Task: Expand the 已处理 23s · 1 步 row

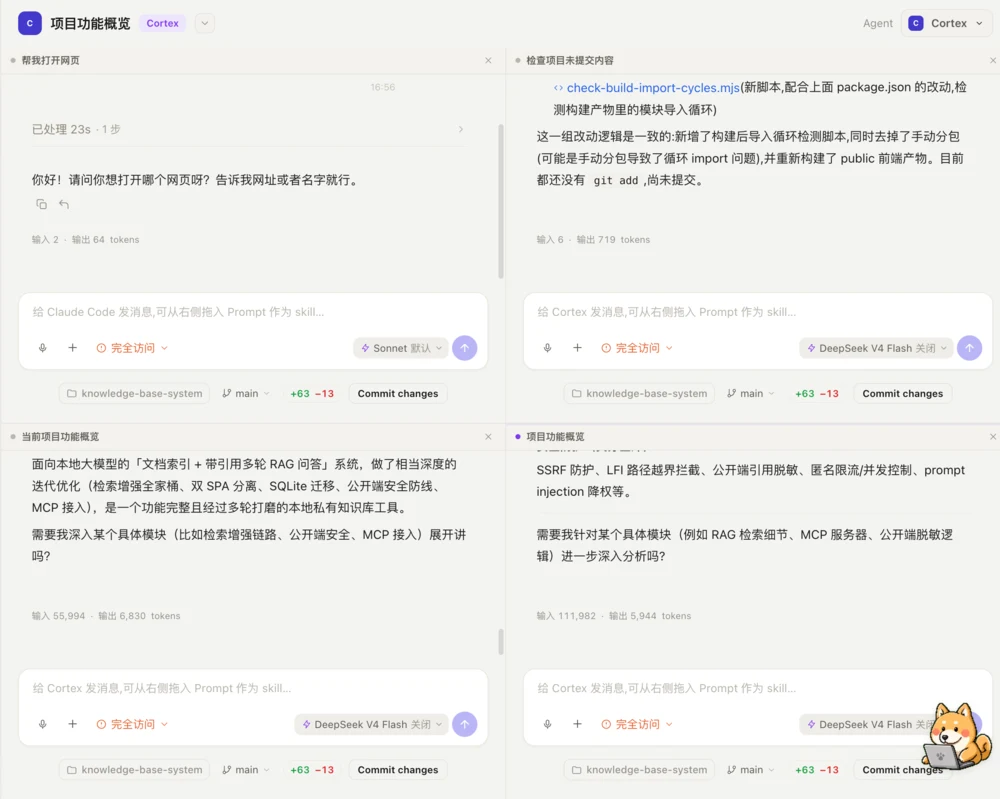Action: (x=247, y=129)
